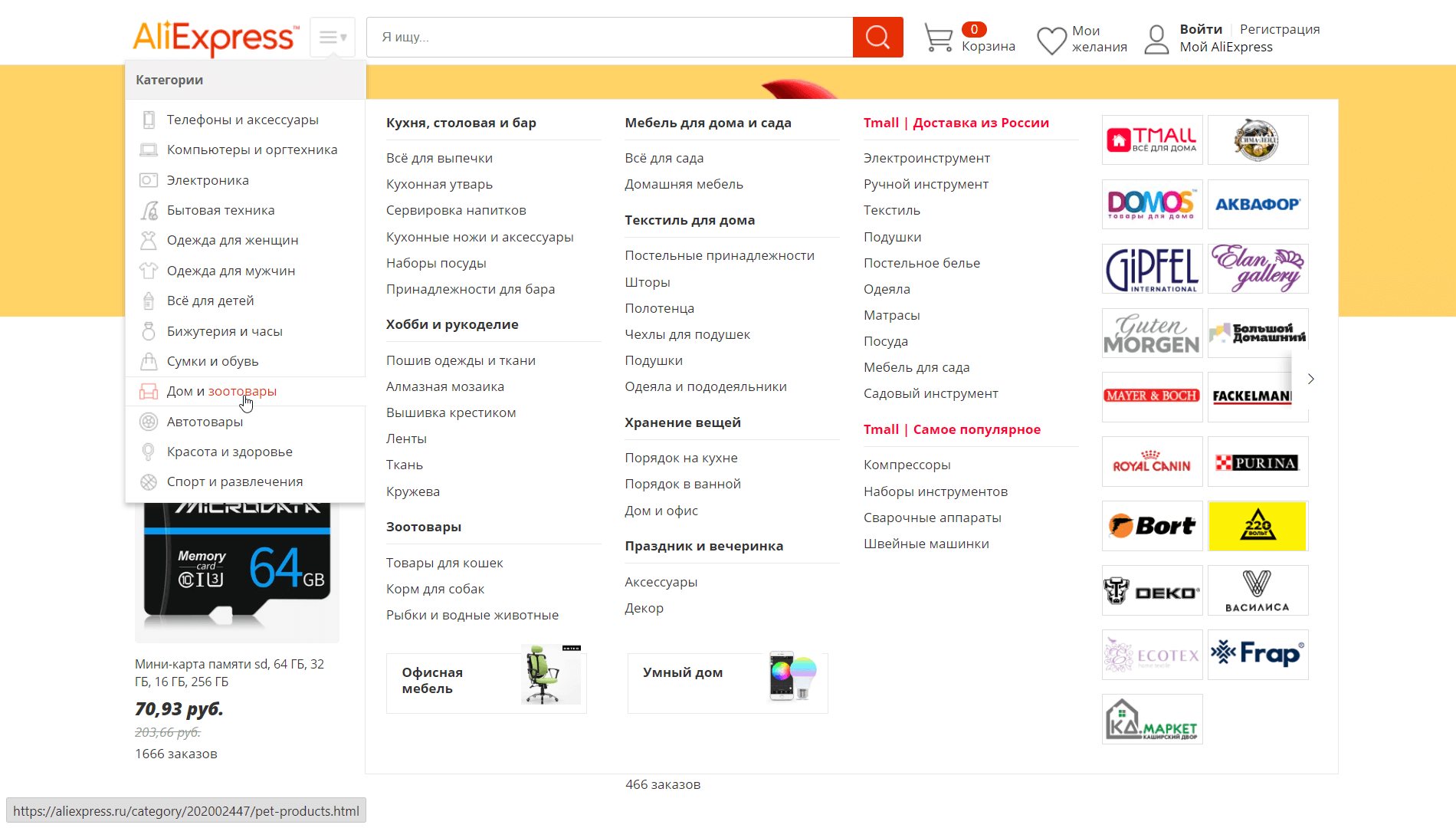Screen dimensions: 1456x828
Task: Open the categories hamburger menu button
Action: pos(333,37)
